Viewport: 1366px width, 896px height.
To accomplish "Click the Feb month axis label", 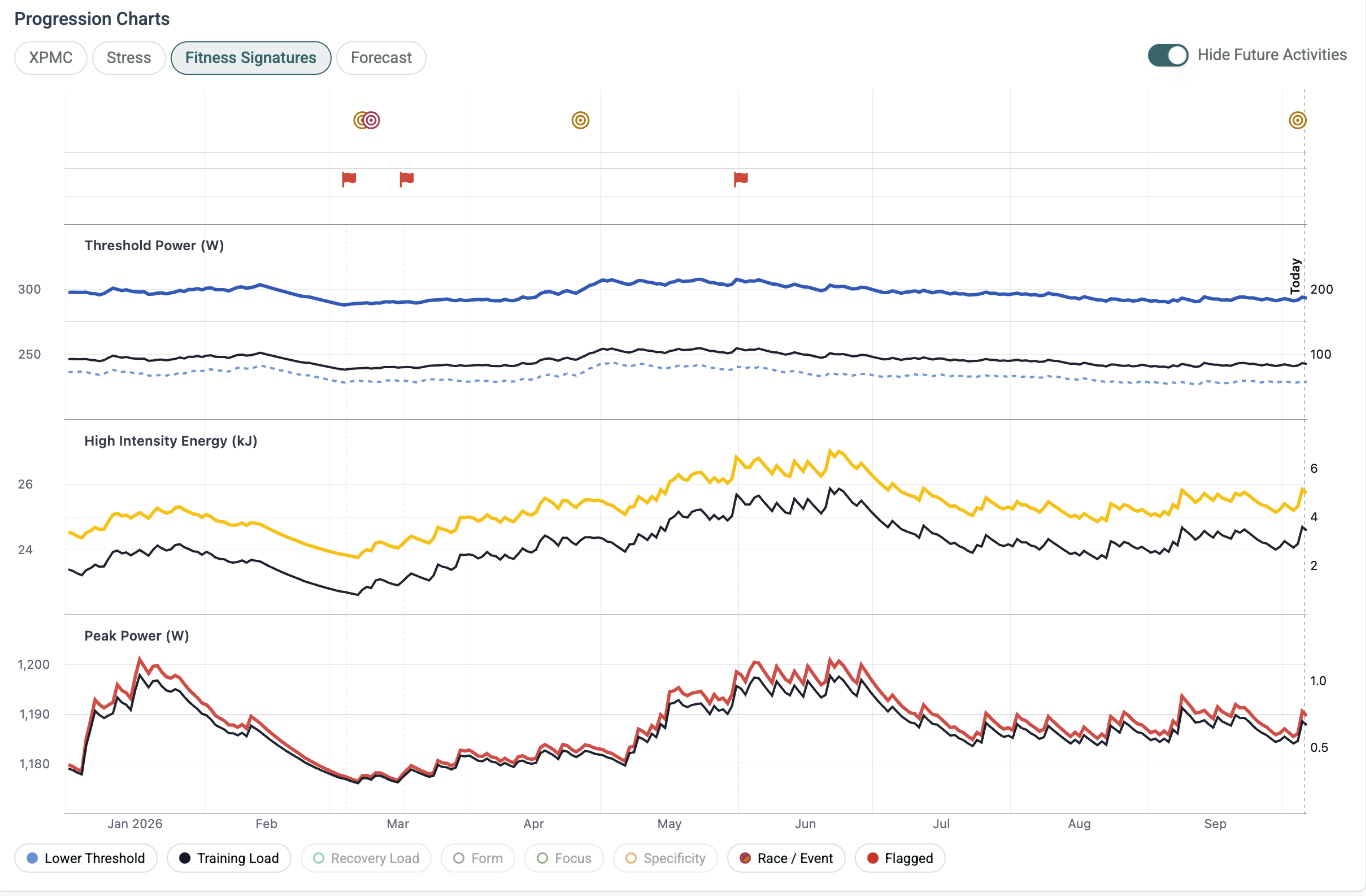I will [x=266, y=824].
